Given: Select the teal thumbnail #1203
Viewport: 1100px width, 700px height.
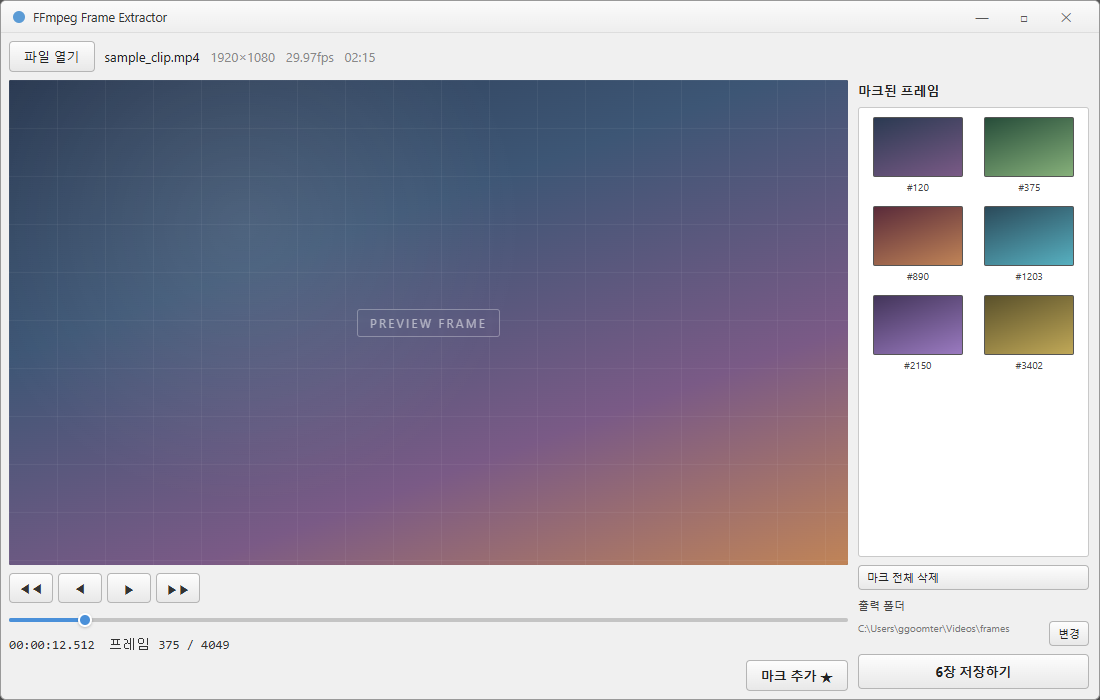Looking at the screenshot, I should click(x=1028, y=236).
